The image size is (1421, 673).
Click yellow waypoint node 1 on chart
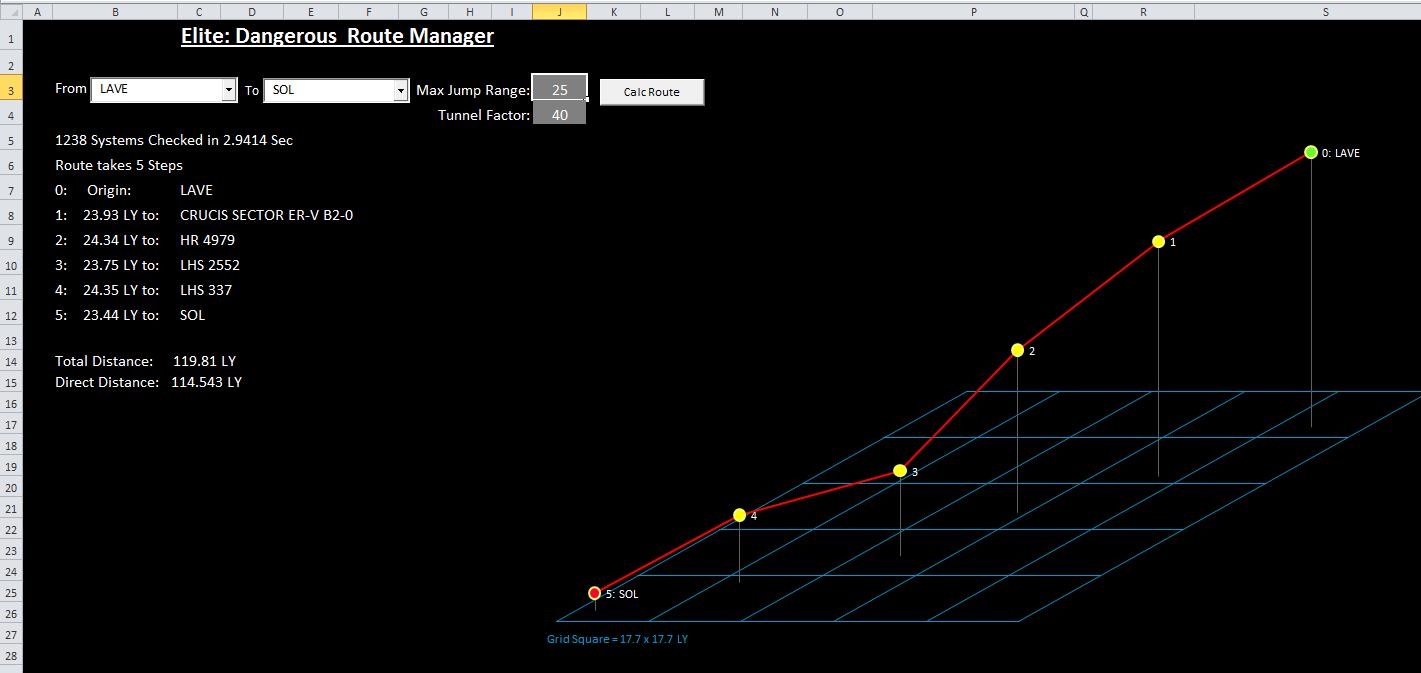coord(1158,242)
